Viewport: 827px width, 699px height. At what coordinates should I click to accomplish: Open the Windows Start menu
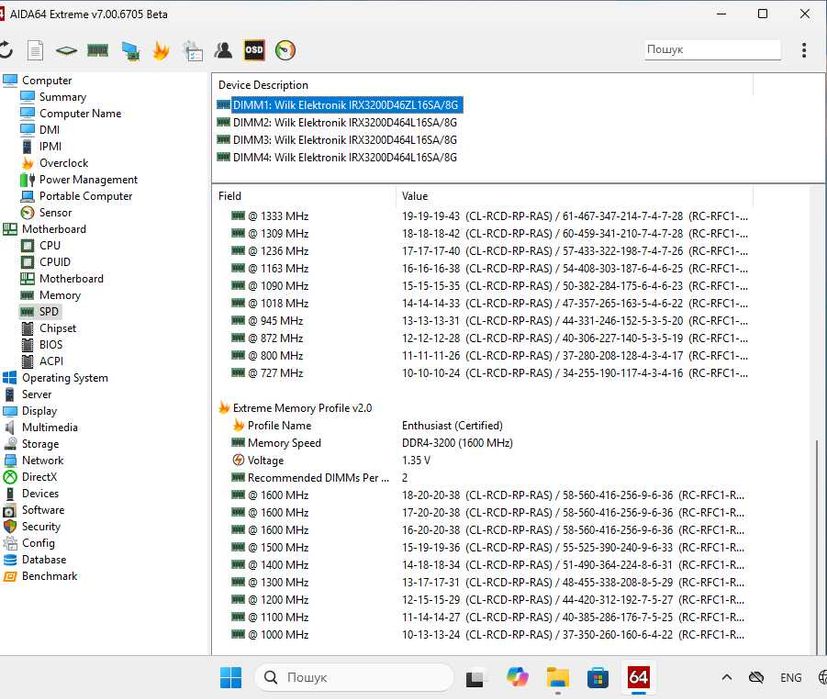pyautogui.click(x=230, y=677)
